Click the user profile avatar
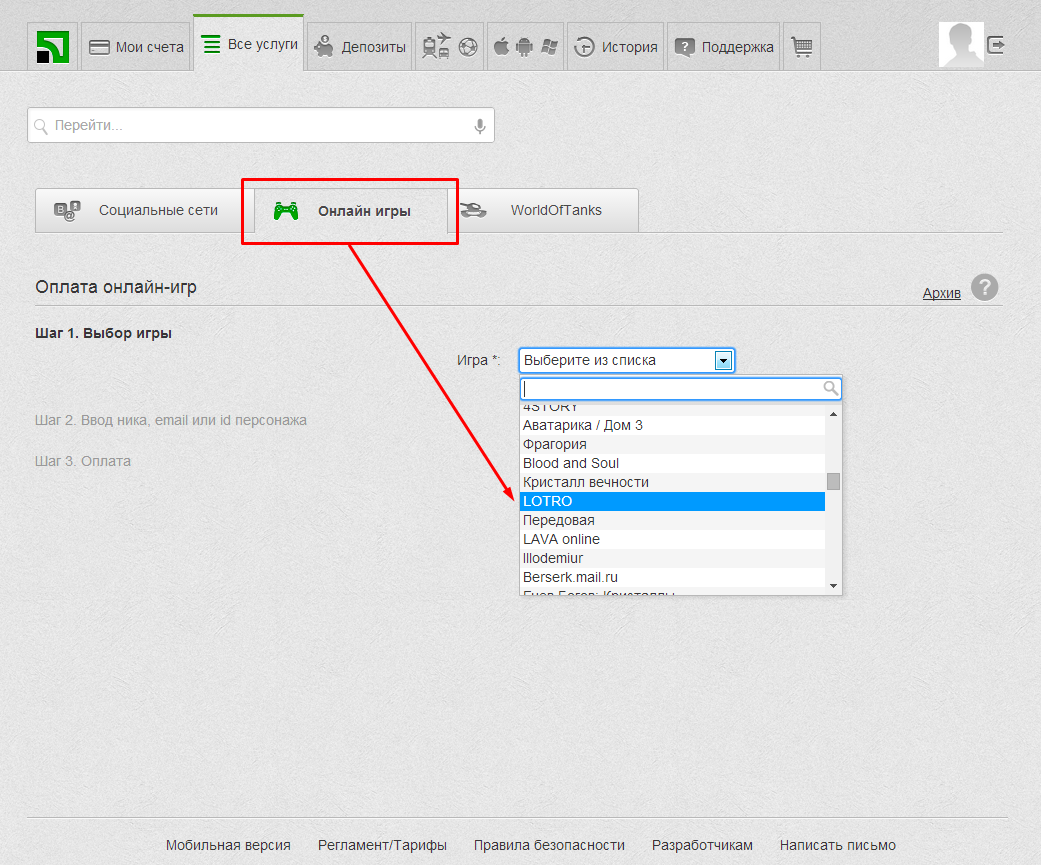 960,45
